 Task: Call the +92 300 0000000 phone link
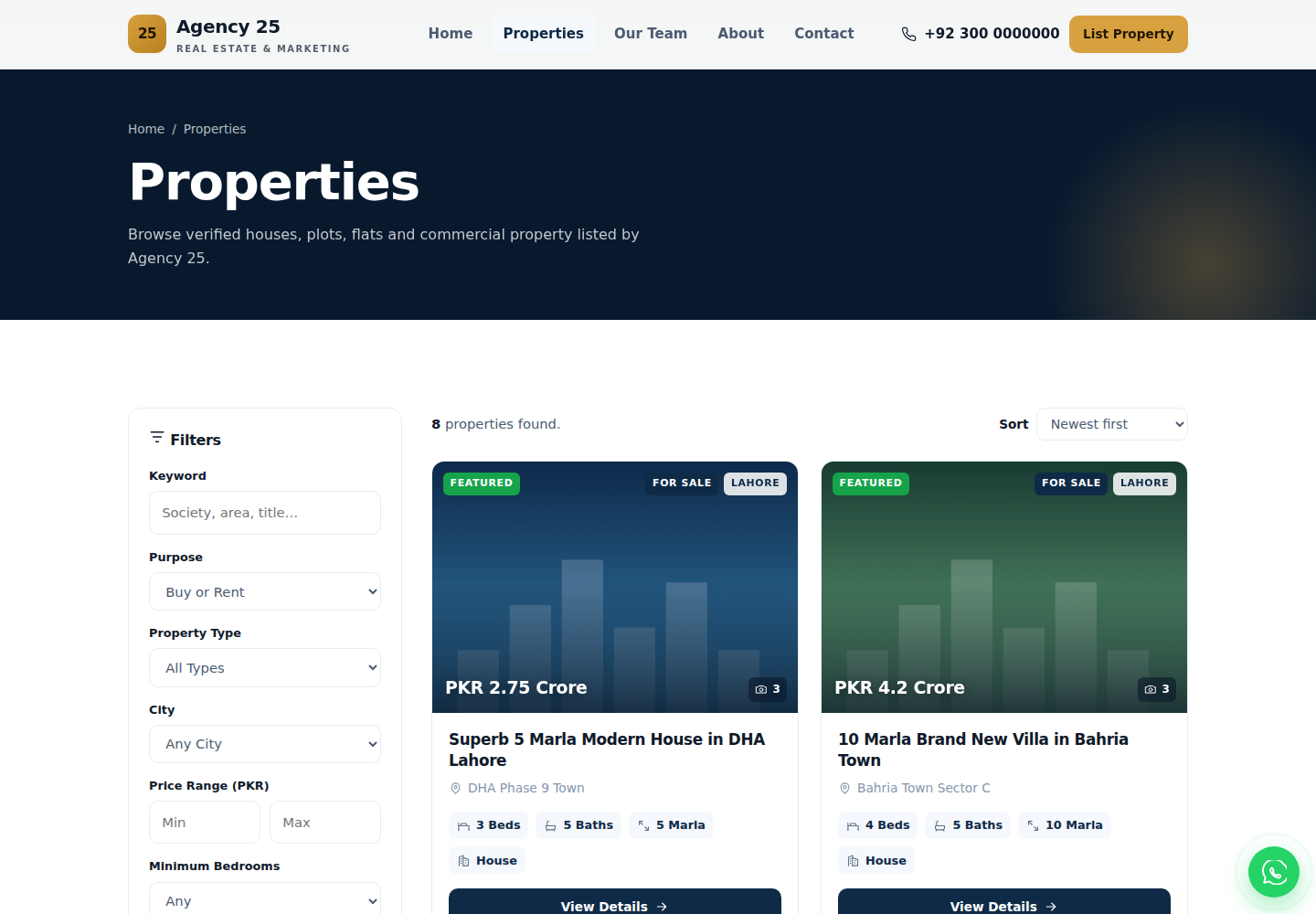click(x=981, y=34)
